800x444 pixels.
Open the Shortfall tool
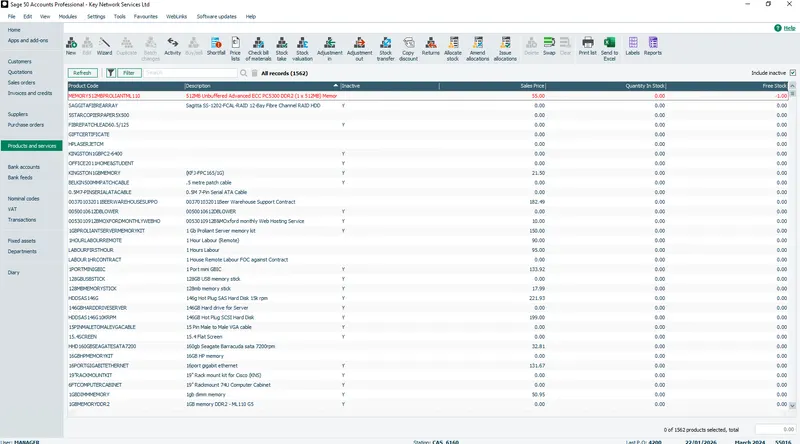216,46
